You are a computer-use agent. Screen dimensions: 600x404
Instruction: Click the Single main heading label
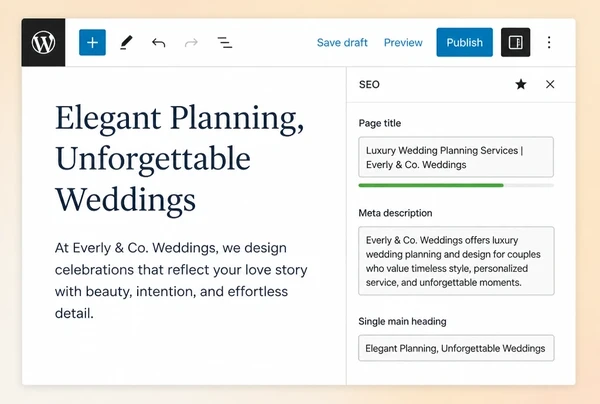point(402,321)
